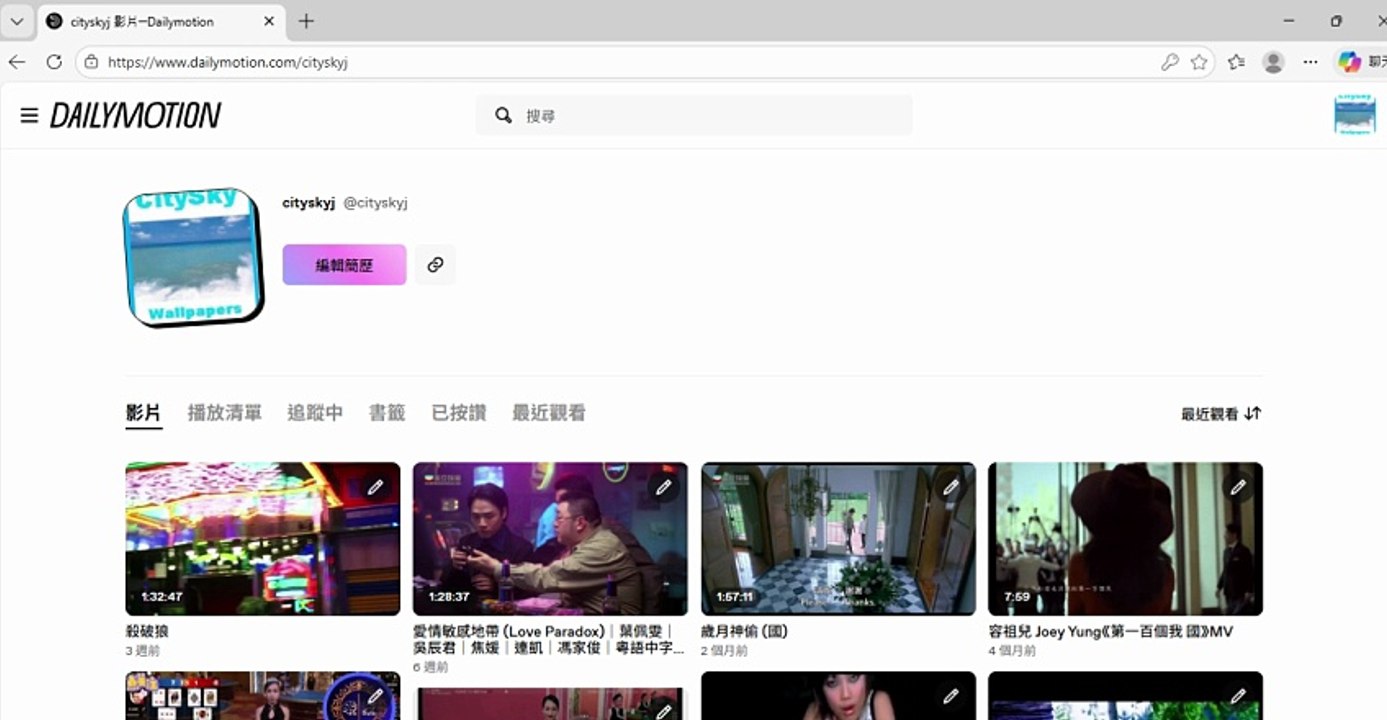Click the cityskyj channel name
Screen dimensions: 1387x720
point(308,203)
